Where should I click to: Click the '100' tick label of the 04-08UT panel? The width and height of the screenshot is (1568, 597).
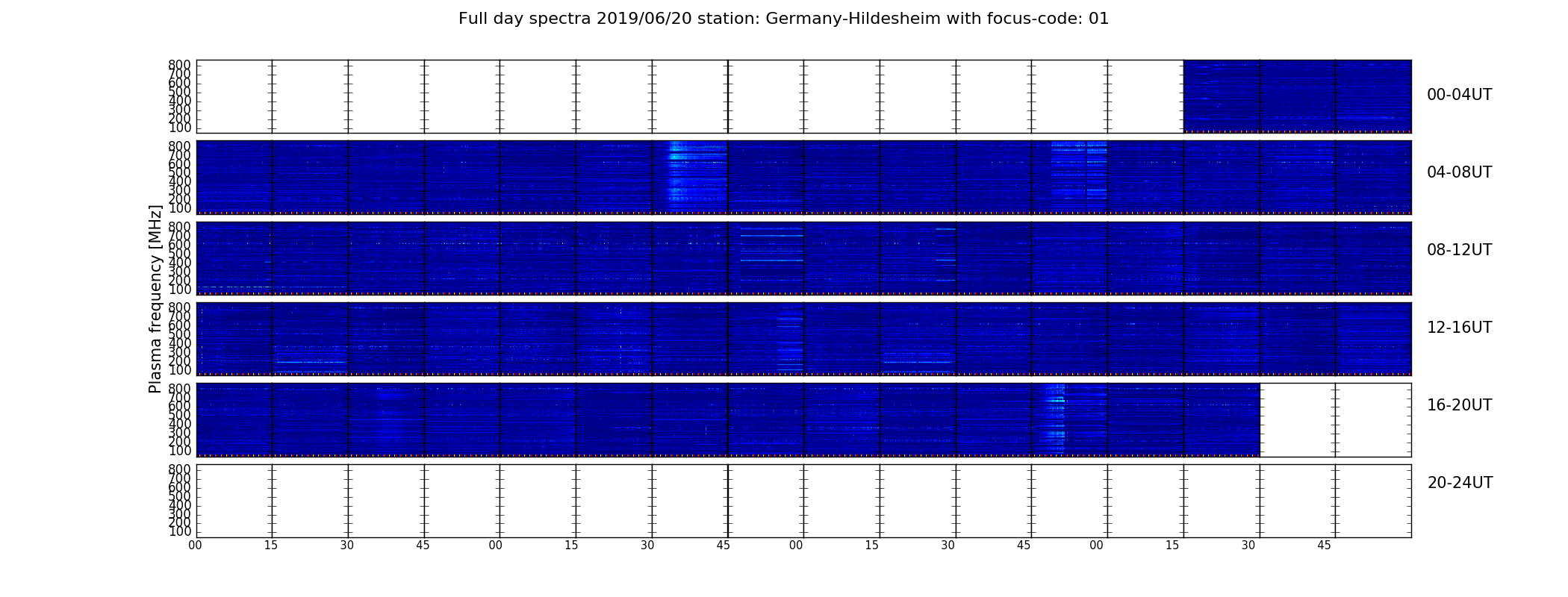[x=180, y=209]
